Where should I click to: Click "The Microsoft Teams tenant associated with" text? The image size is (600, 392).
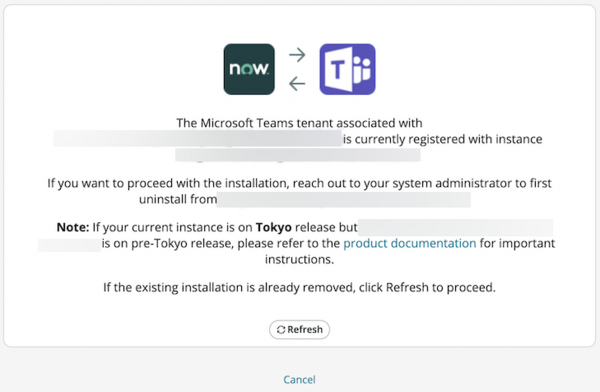[299, 123]
